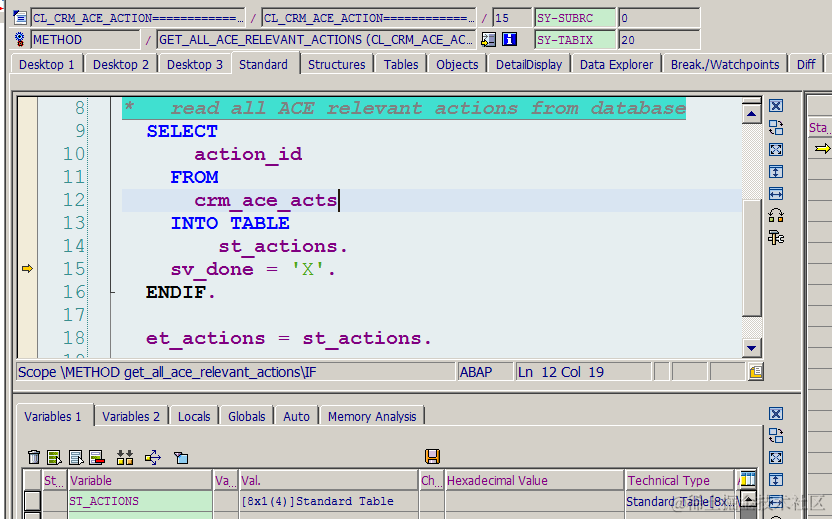Switch to the Locals tab
Viewport: 832px width, 519px height.
click(194, 417)
